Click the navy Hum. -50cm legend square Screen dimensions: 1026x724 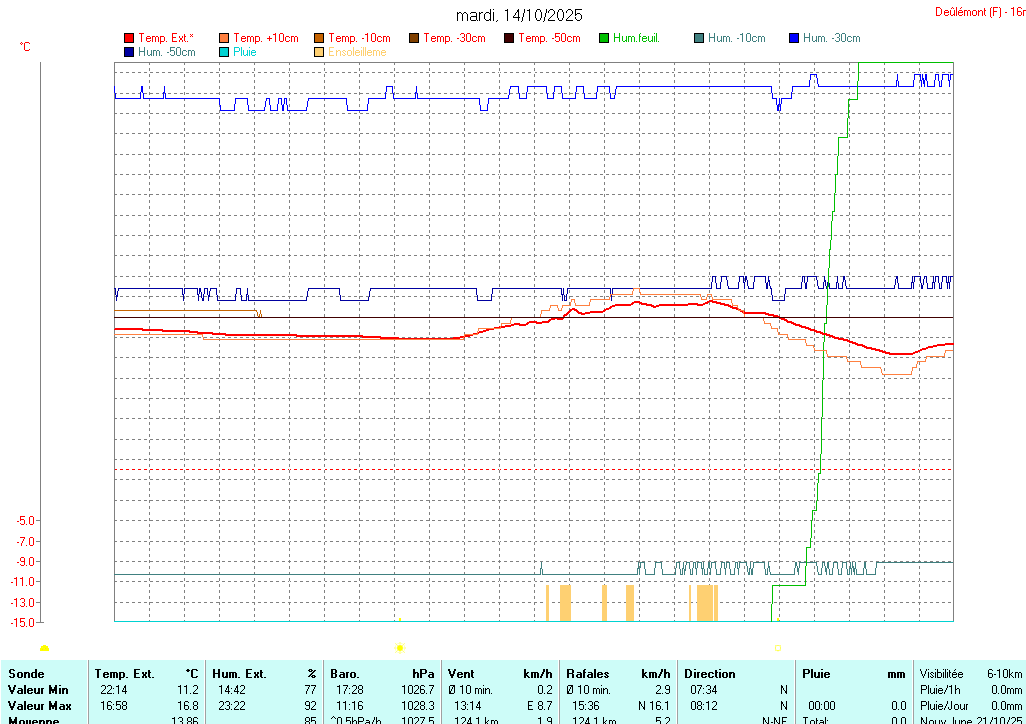click(x=129, y=51)
